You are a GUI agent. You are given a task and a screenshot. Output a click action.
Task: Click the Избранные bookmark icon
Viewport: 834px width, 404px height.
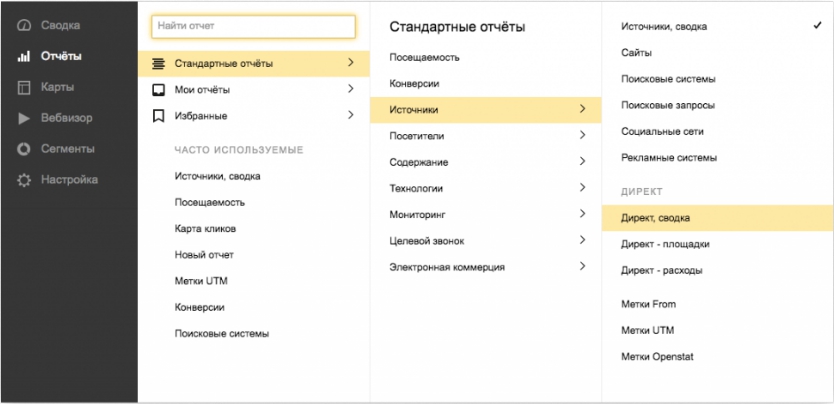coord(159,116)
